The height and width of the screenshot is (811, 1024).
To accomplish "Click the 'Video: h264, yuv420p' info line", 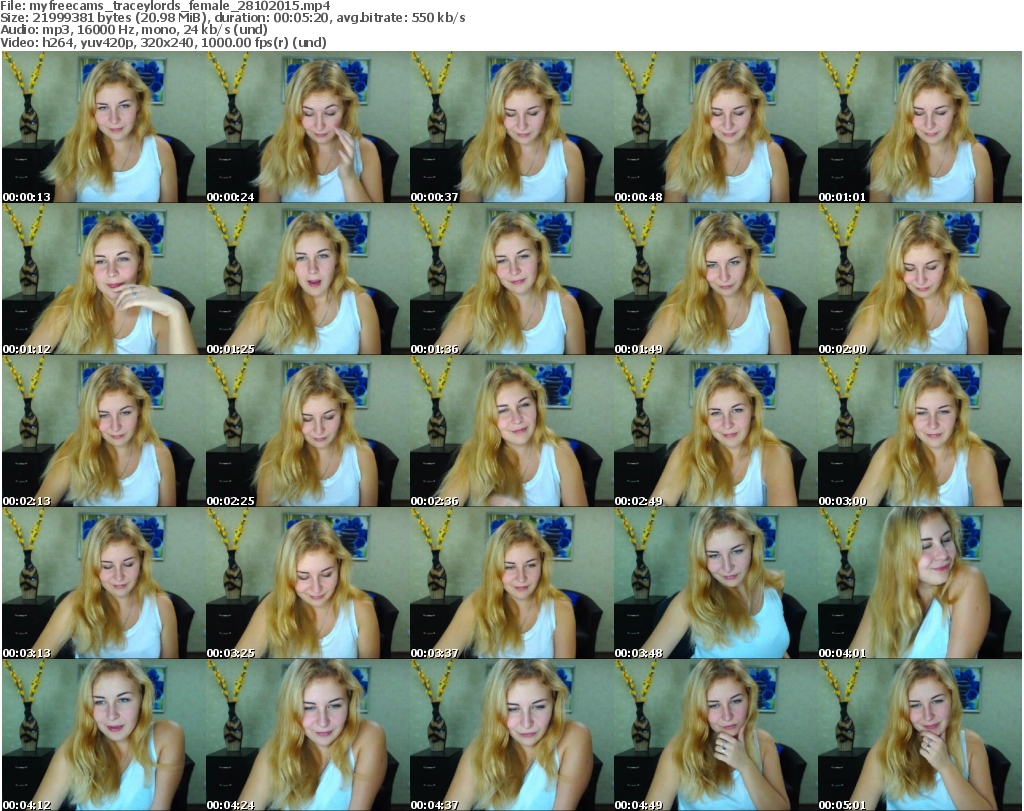I will [x=163, y=42].
